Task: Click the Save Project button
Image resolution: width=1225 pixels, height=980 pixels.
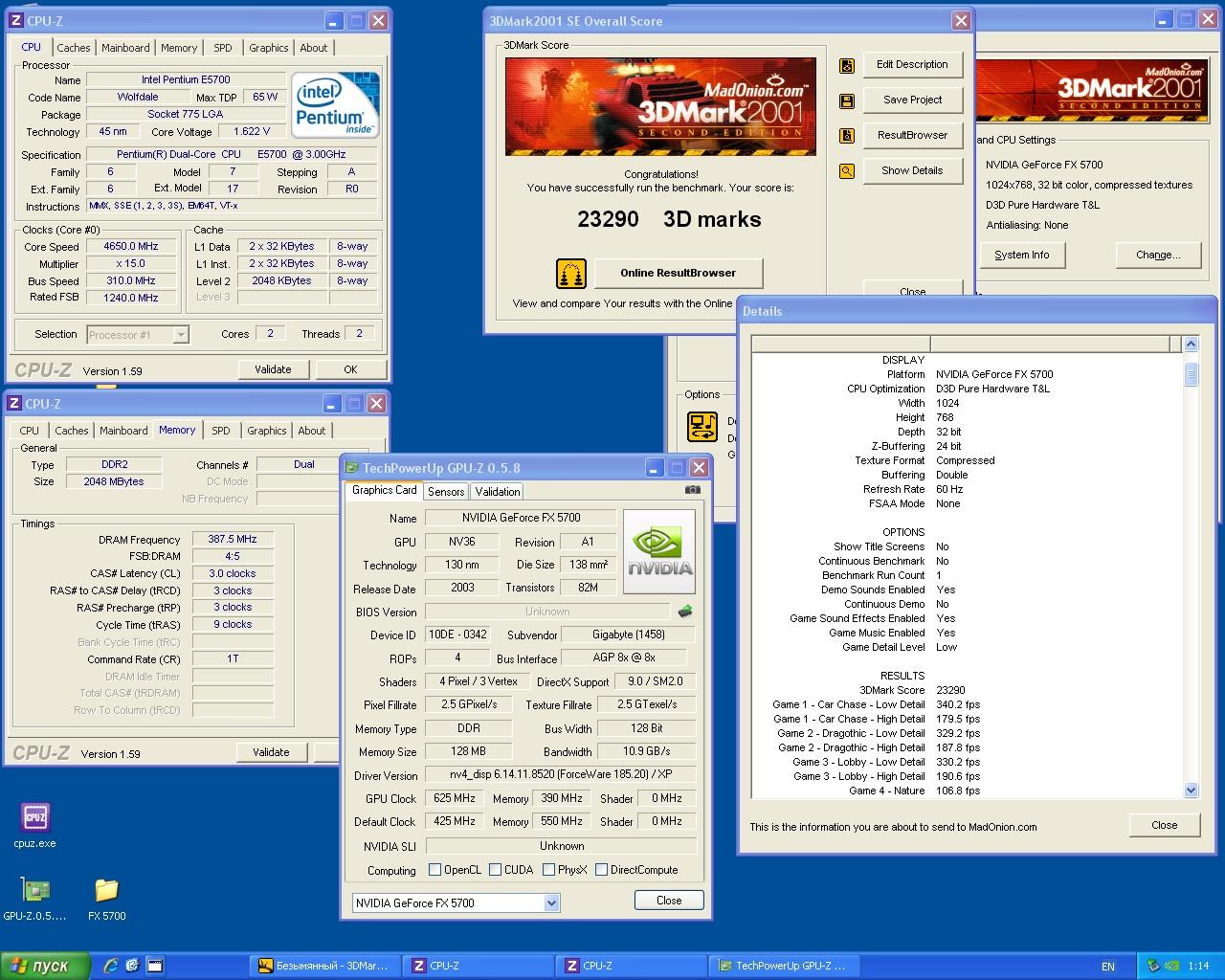Action: pos(912,100)
